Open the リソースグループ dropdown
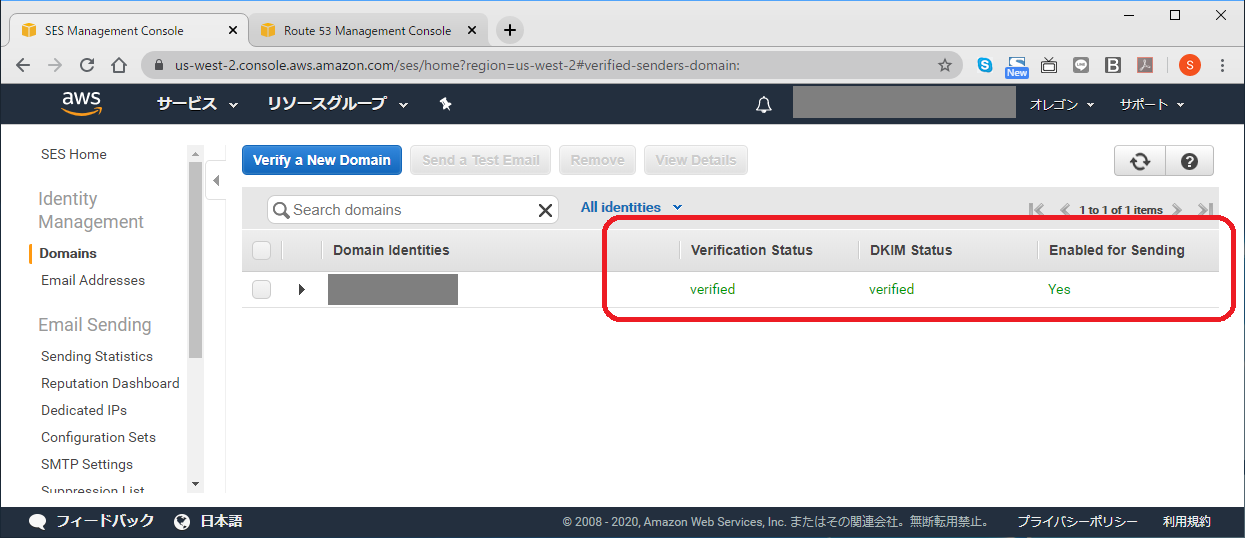The width and height of the screenshot is (1245, 538). point(338,104)
